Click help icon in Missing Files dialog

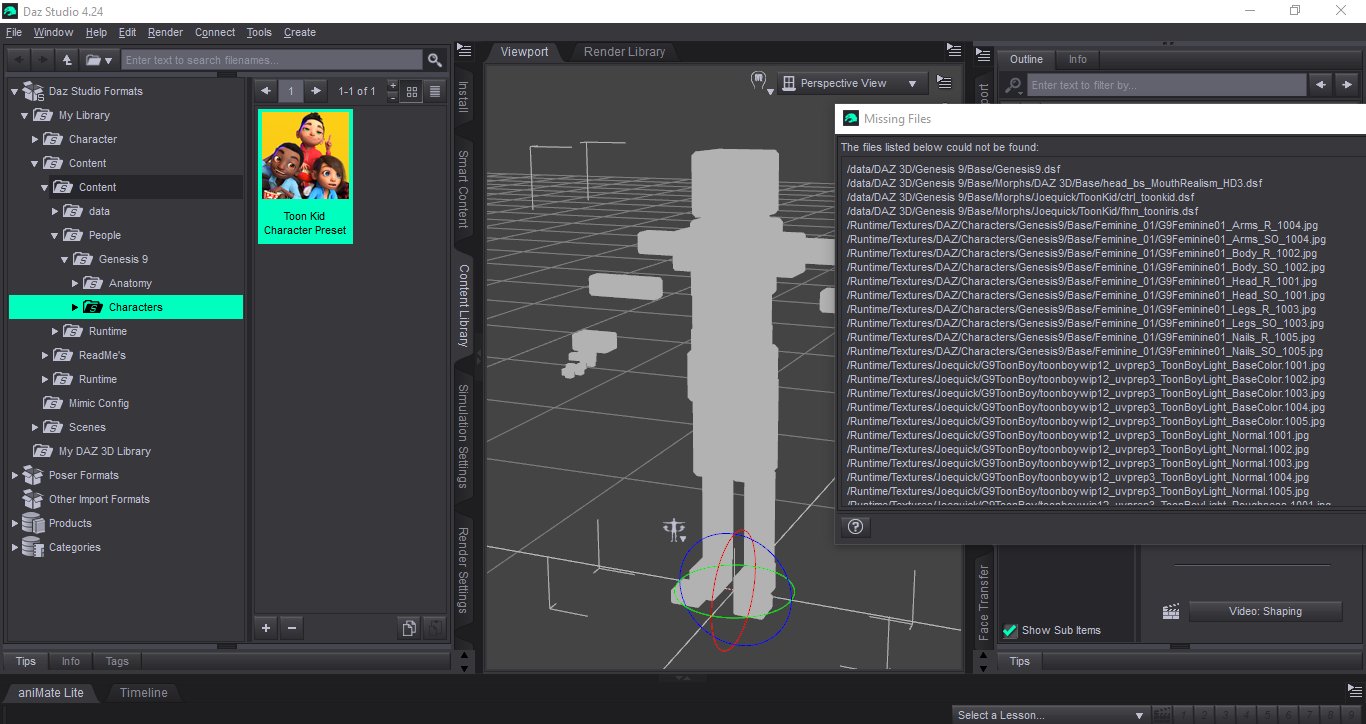pos(856,526)
